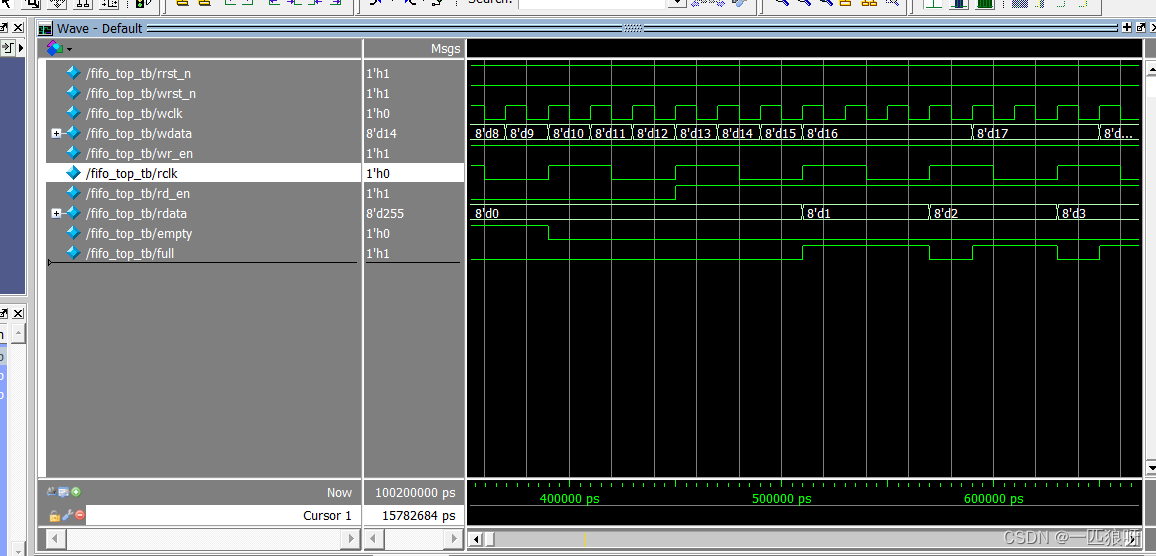
Task: Click the full signal diamond icon
Action: (x=73, y=253)
